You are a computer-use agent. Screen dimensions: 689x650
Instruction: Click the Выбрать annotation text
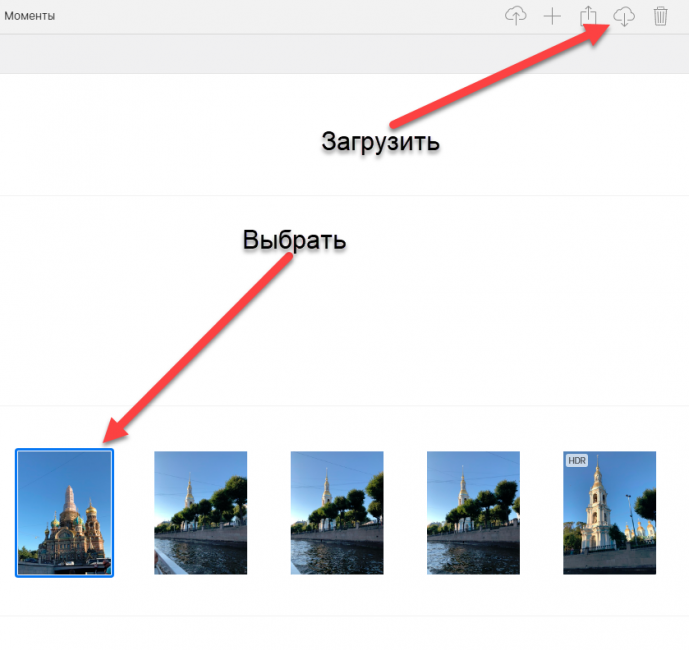295,240
